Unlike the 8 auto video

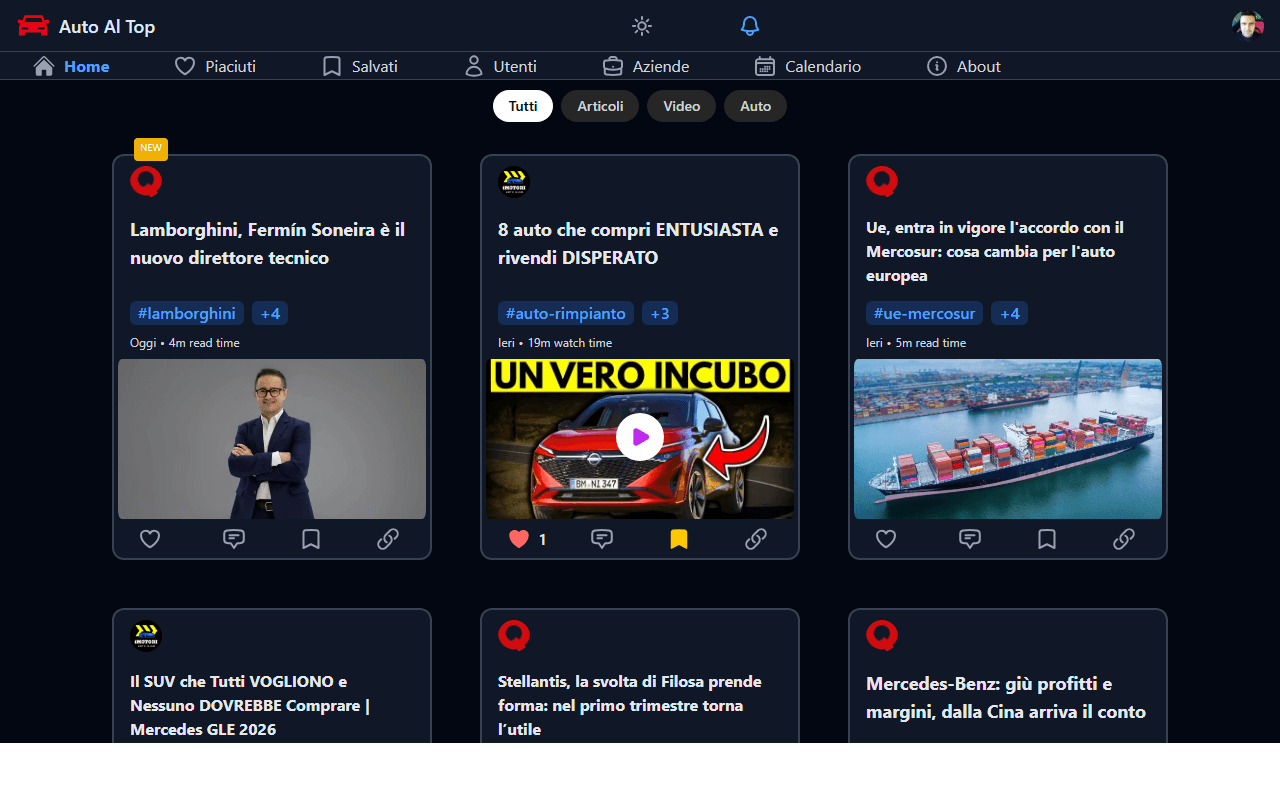518,539
